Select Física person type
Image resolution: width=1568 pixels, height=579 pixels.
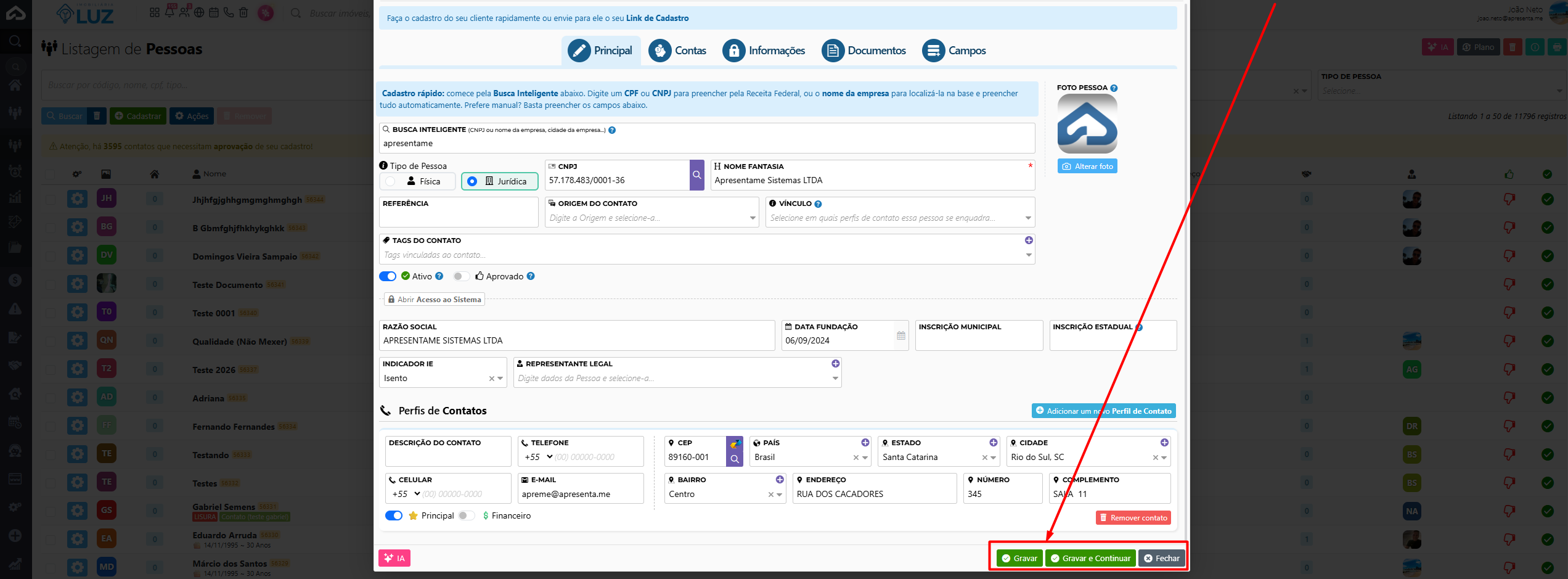[417, 181]
